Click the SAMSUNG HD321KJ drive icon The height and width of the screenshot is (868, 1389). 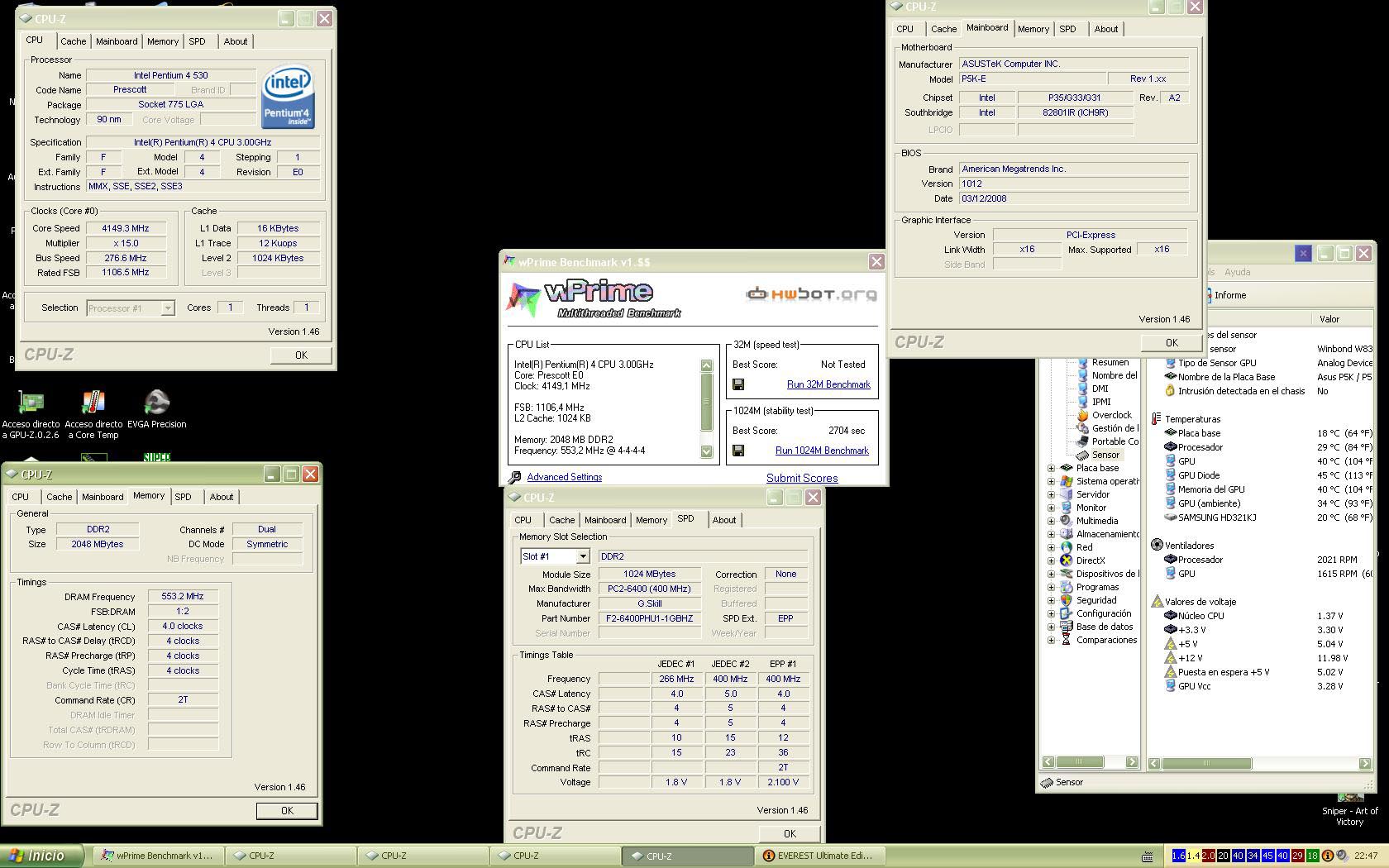[x=1170, y=517]
